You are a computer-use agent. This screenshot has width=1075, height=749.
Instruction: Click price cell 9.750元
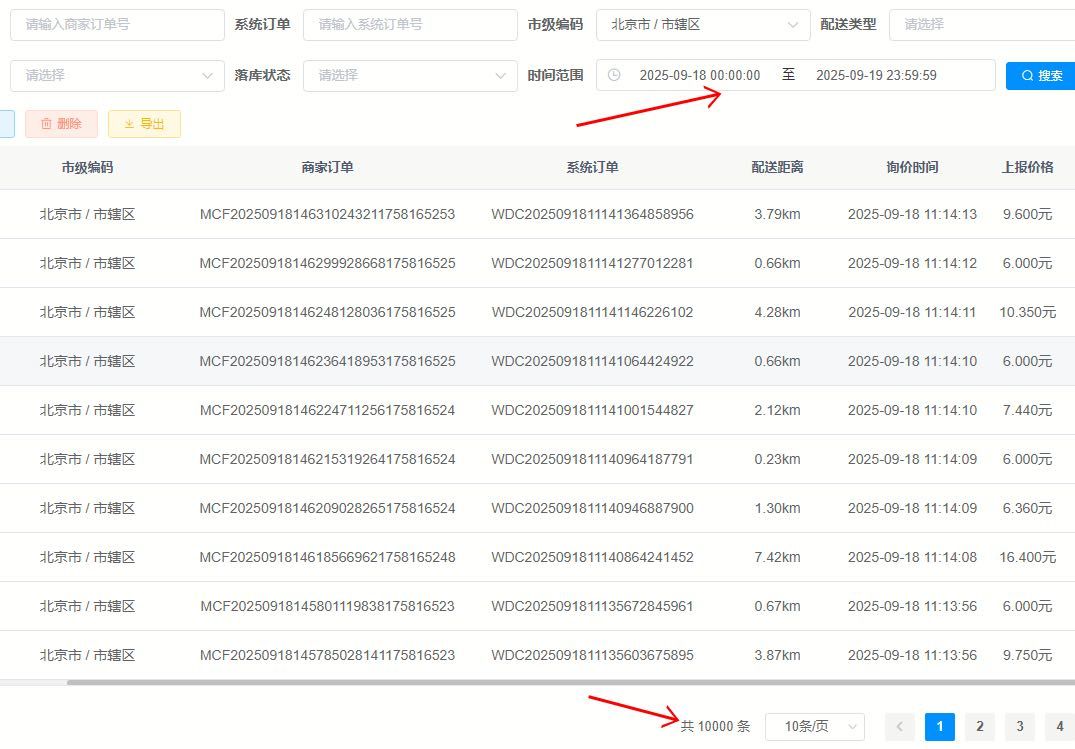coord(1027,656)
